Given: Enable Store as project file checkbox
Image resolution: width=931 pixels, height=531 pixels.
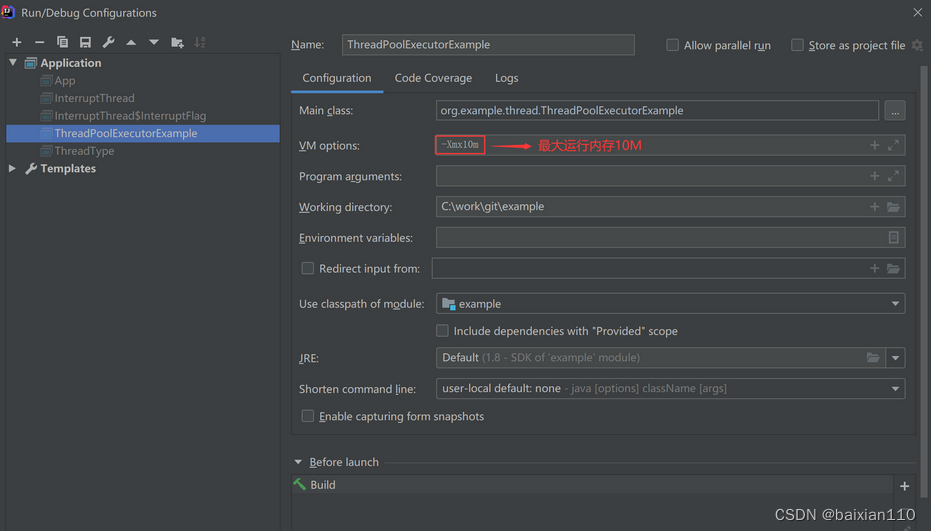Looking at the screenshot, I should pyautogui.click(x=797, y=45).
